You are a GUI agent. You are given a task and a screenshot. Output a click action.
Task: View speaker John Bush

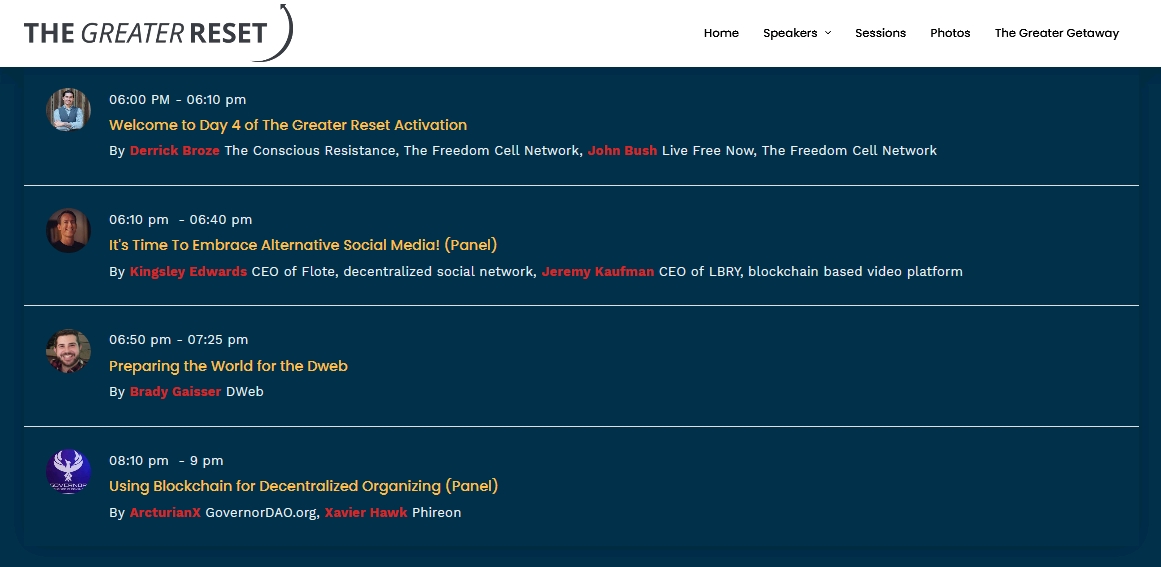(622, 150)
